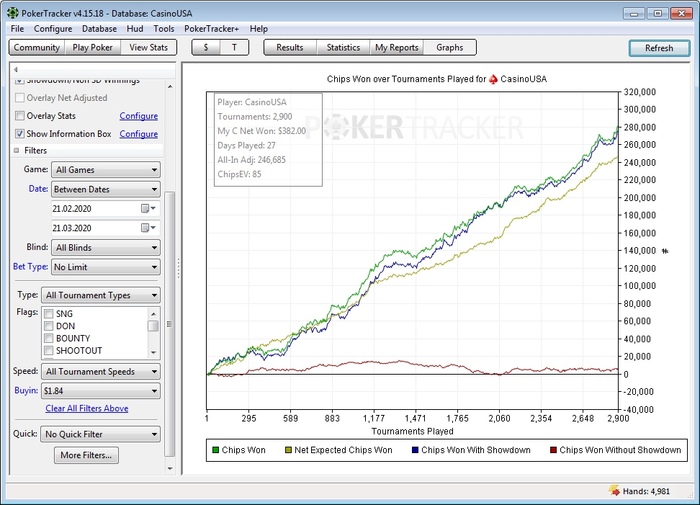Click the blue Bet Type filter label
700x505 pixels.
click(30, 267)
